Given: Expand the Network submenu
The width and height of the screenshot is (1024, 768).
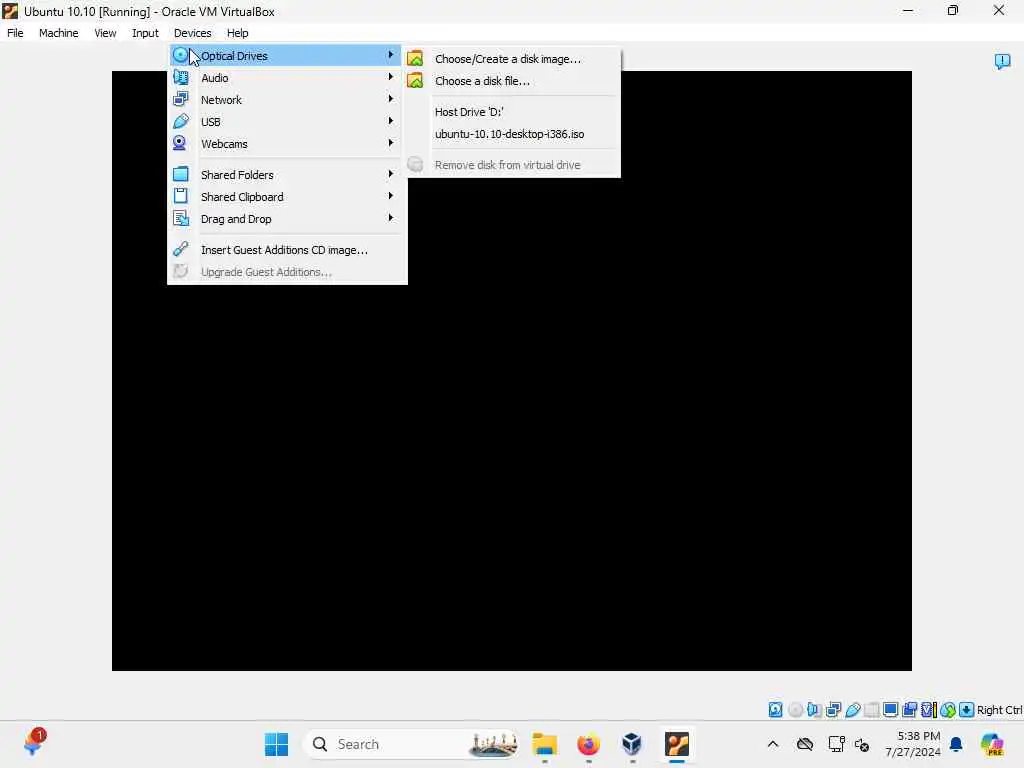Looking at the screenshot, I should [x=285, y=100].
